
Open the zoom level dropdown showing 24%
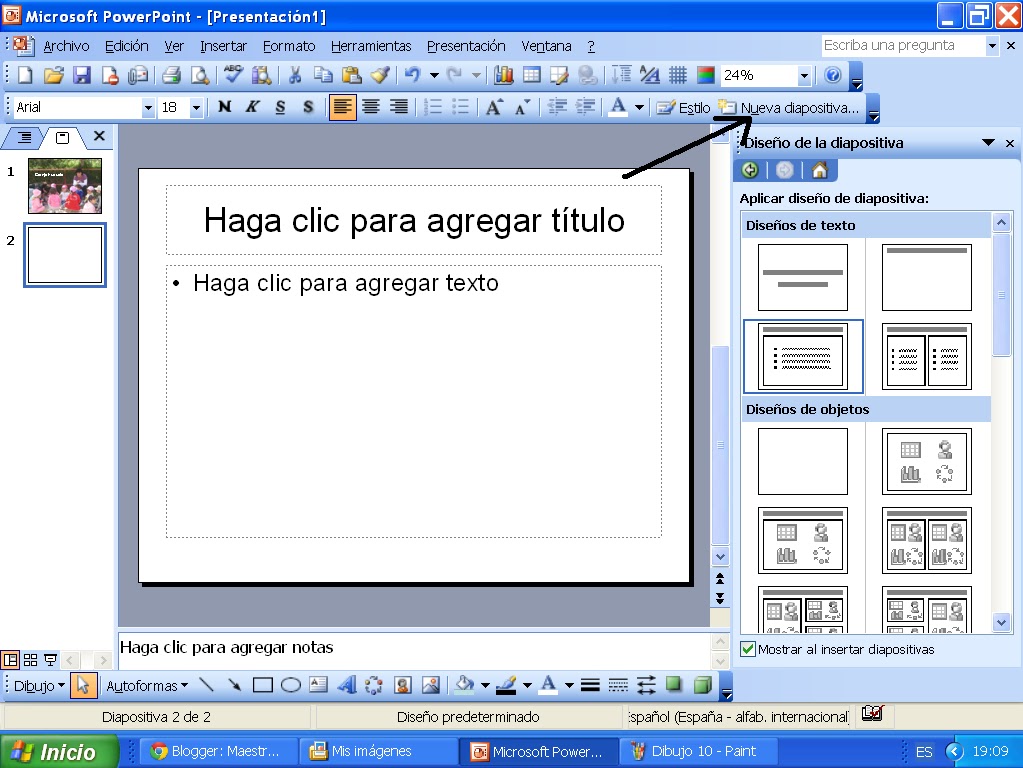pos(805,75)
